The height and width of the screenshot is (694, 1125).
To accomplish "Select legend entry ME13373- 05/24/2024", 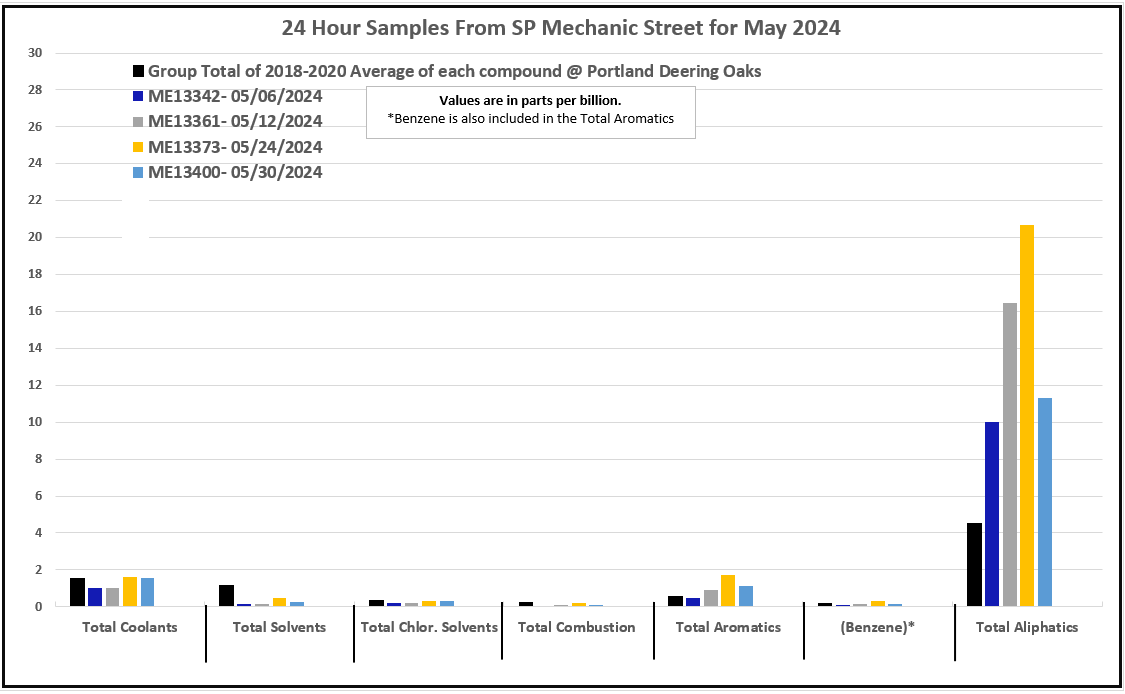I will (x=235, y=147).
